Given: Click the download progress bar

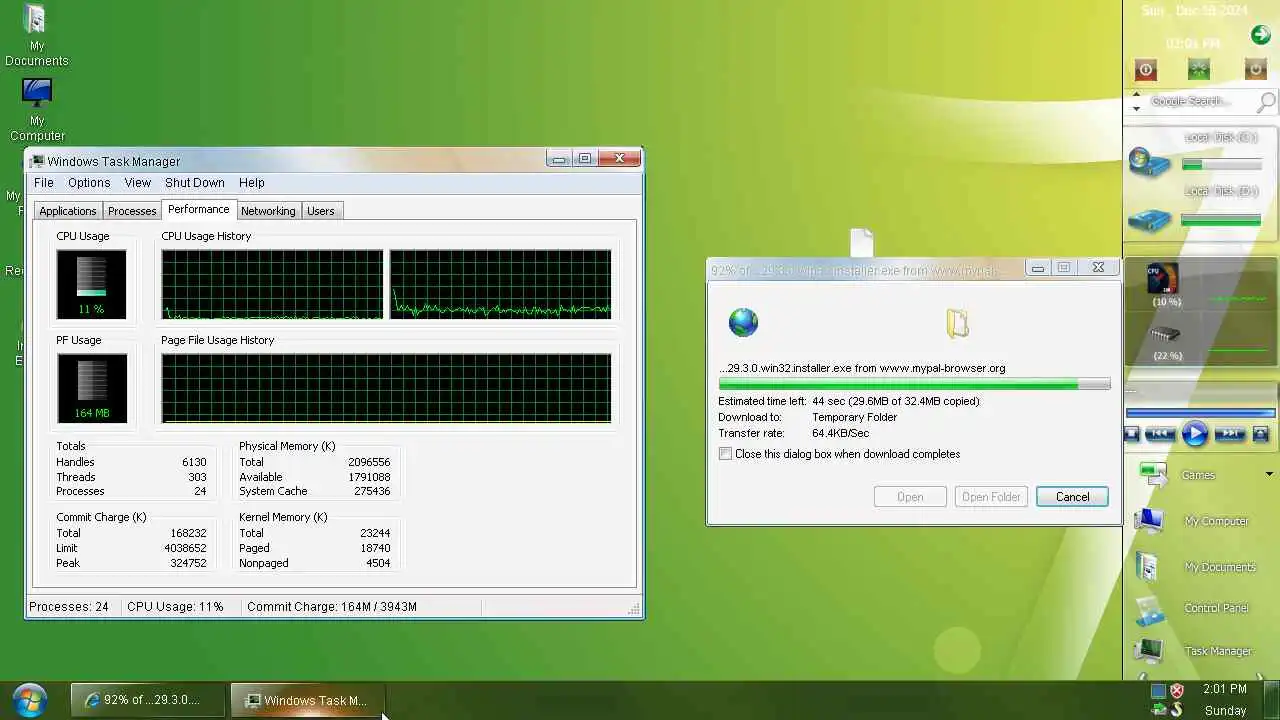Looking at the screenshot, I should tap(914, 384).
